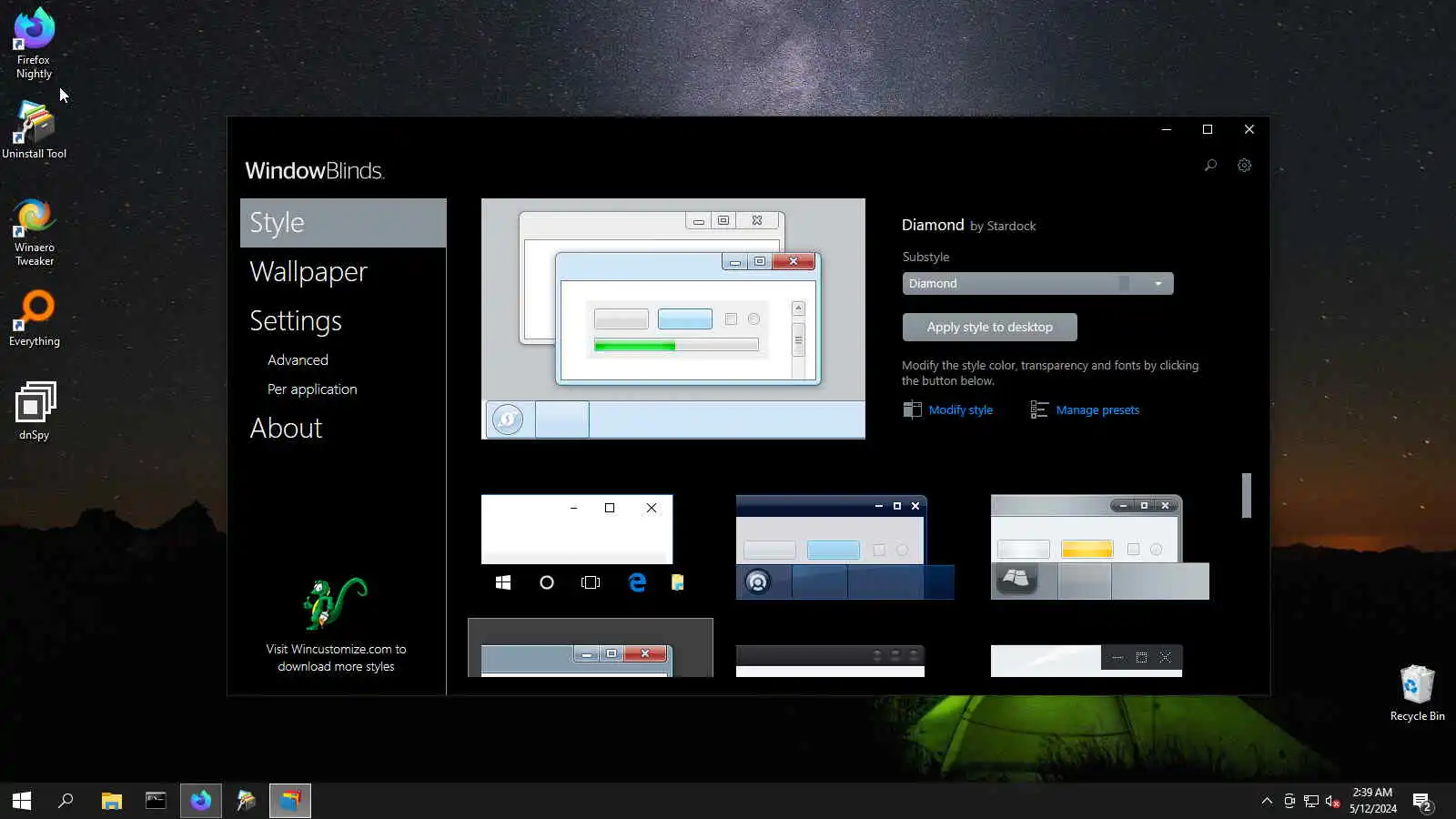Open Everything search desktop icon
The height and width of the screenshot is (819, 1456).
point(34,318)
